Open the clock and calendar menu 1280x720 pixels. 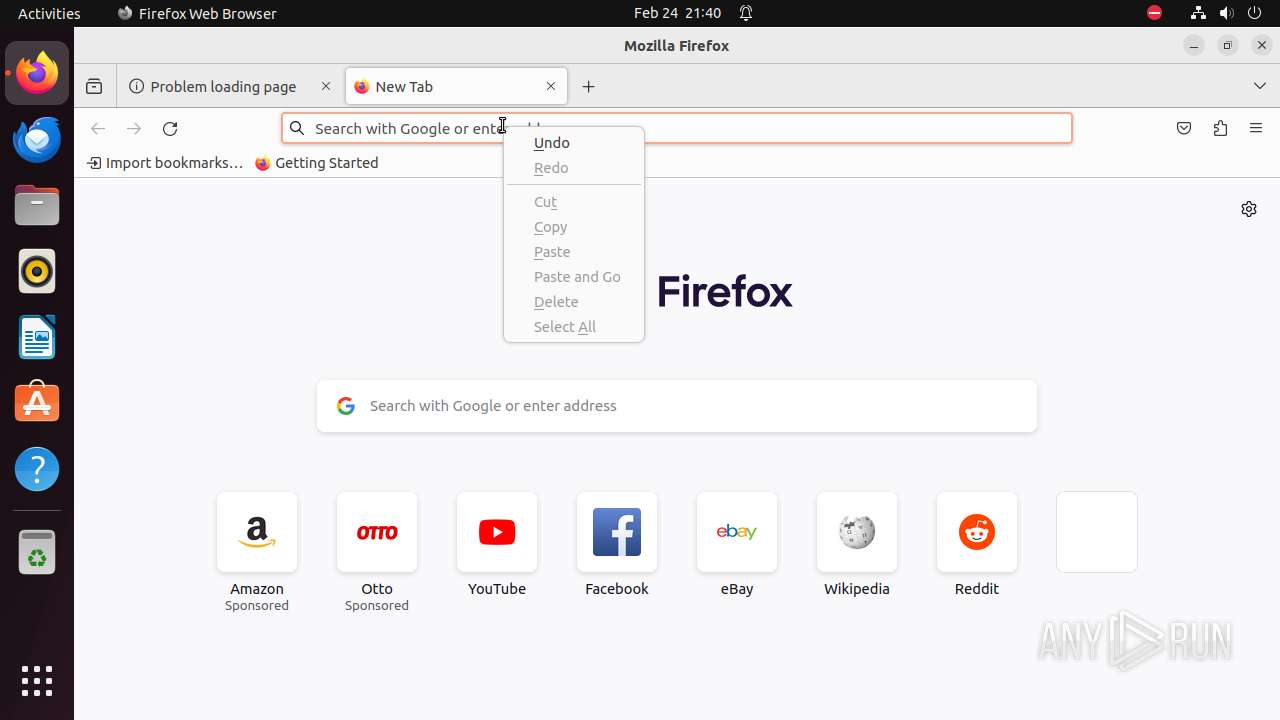point(677,13)
